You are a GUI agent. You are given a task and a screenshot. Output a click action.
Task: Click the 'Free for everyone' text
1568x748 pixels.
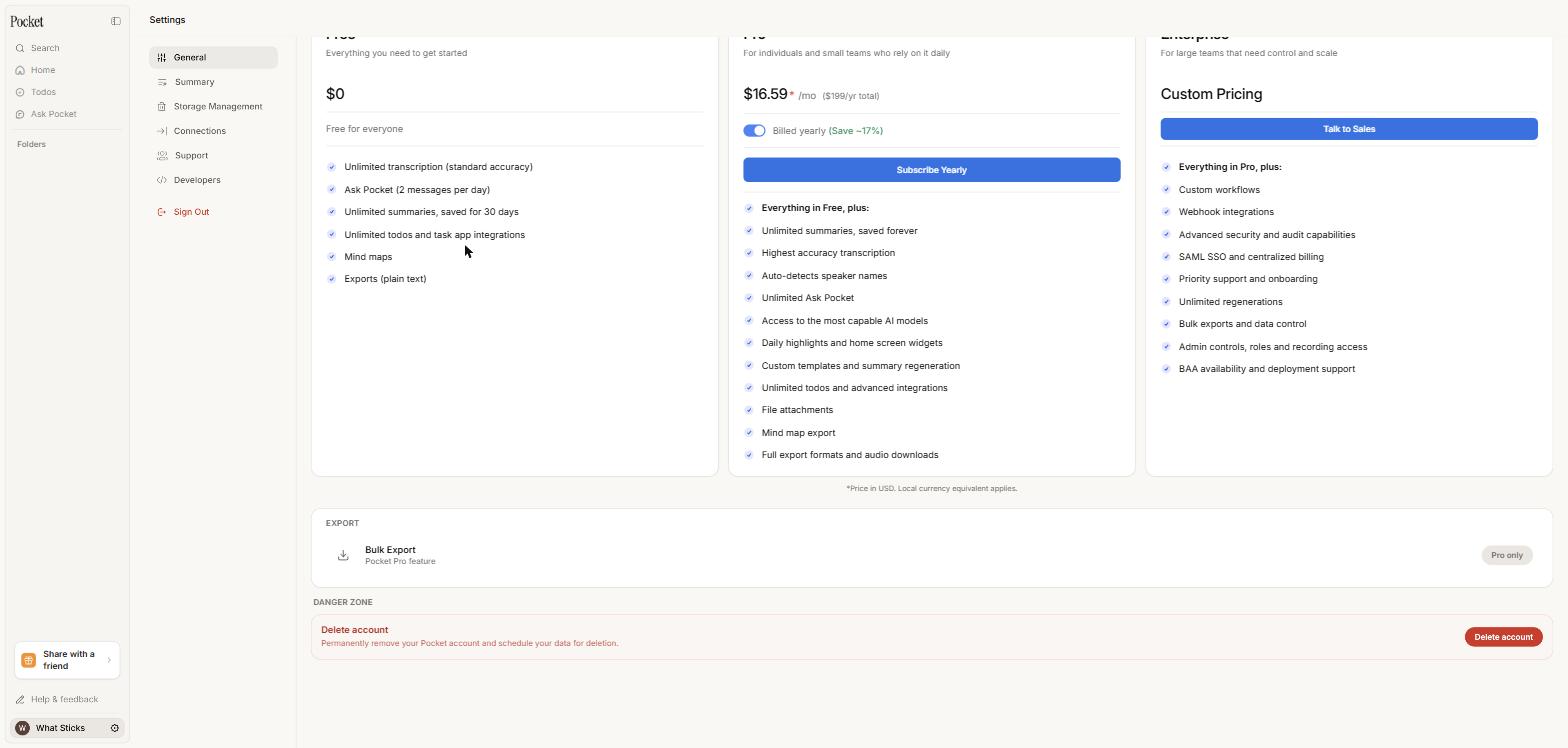coord(364,129)
